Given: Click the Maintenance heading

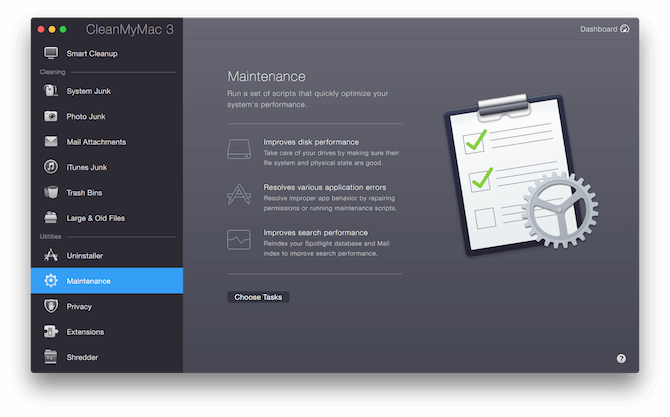Looking at the screenshot, I should [266, 76].
